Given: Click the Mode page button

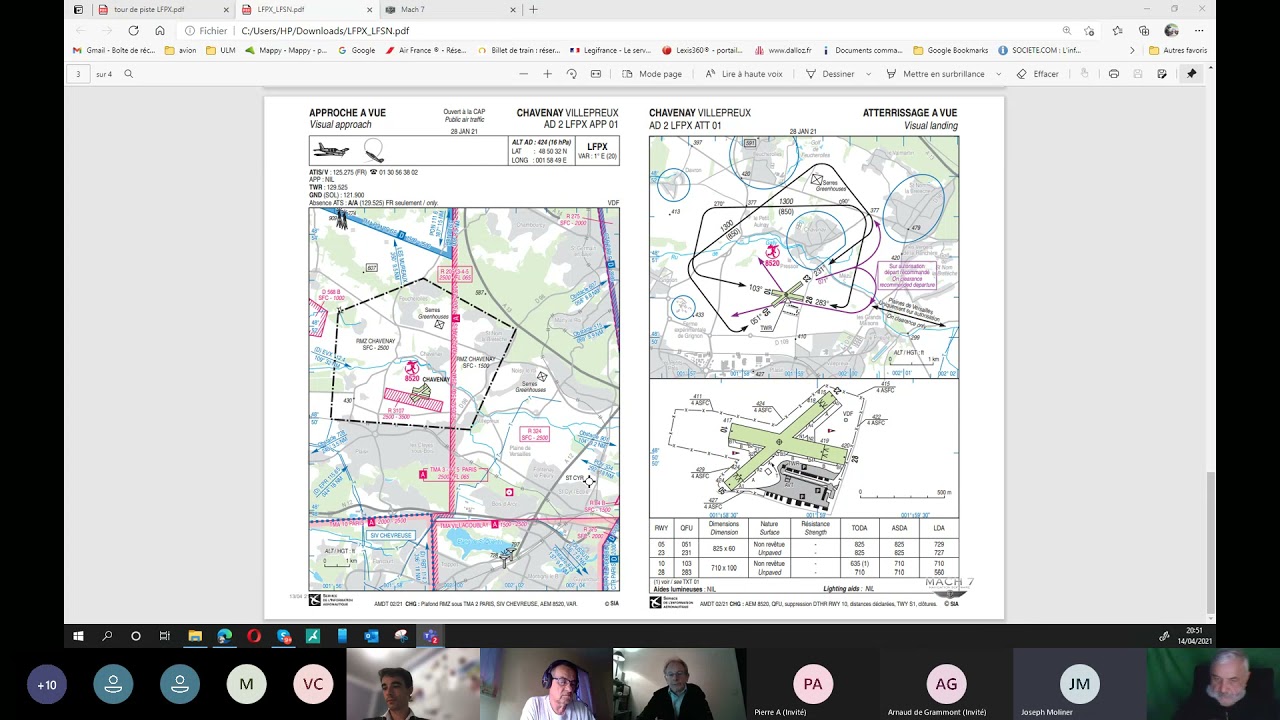Looking at the screenshot, I should click(652, 74).
